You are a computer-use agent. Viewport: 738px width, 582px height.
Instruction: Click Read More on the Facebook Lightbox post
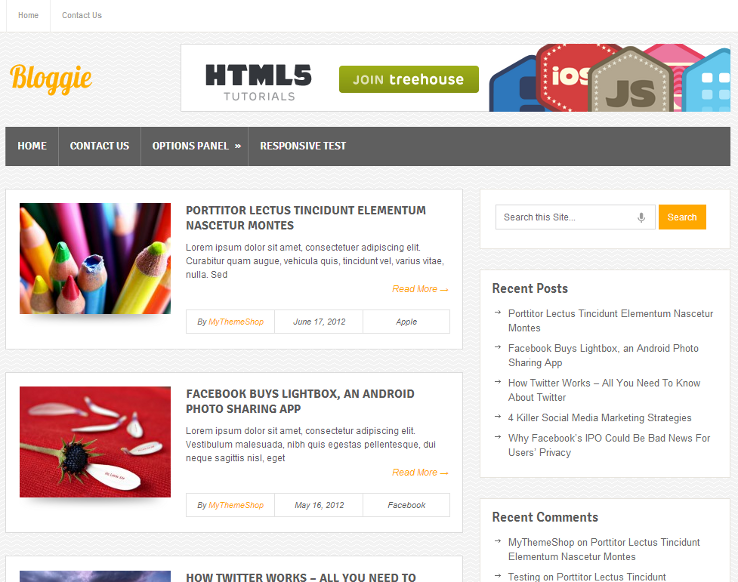click(x=419, y=472)
